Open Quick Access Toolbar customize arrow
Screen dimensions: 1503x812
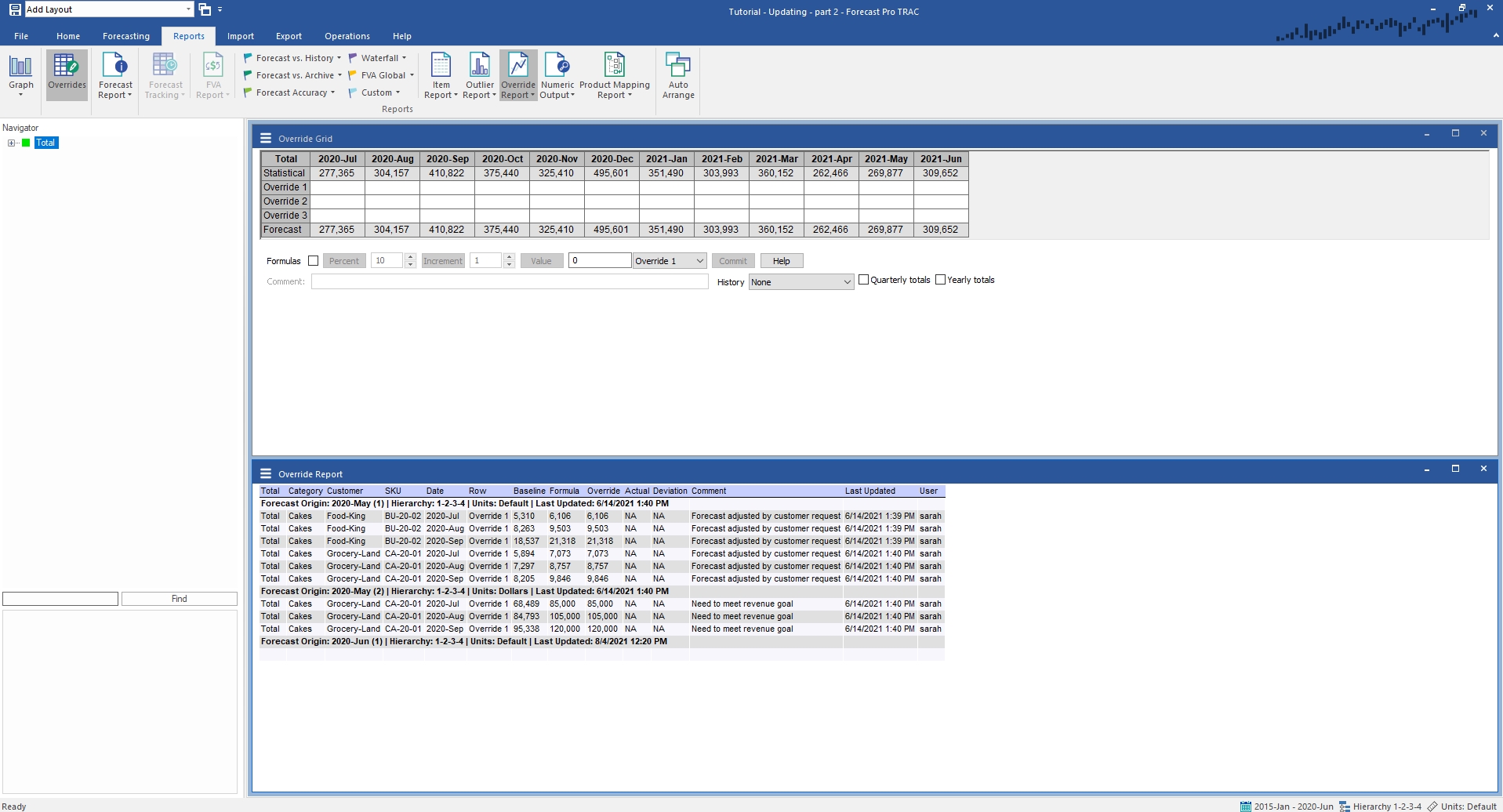(220, 9)
